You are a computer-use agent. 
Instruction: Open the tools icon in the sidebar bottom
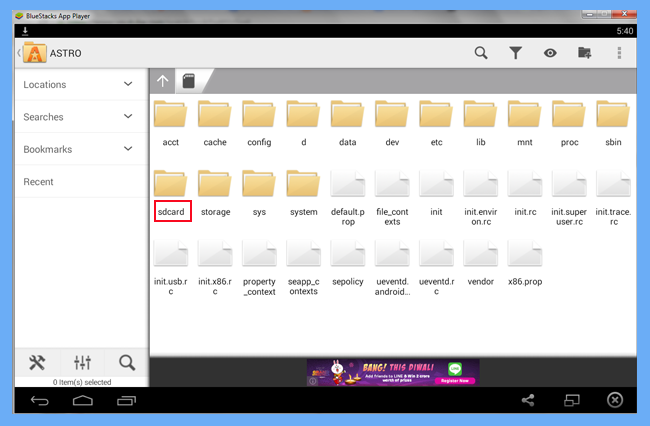(37, 363)
